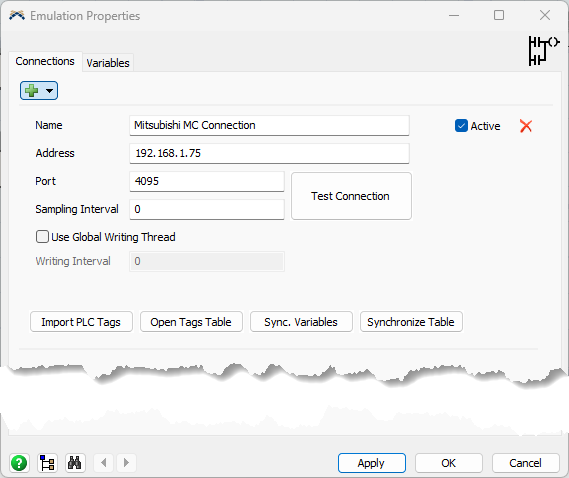Go to next object with right arrow

pos(126,463)
